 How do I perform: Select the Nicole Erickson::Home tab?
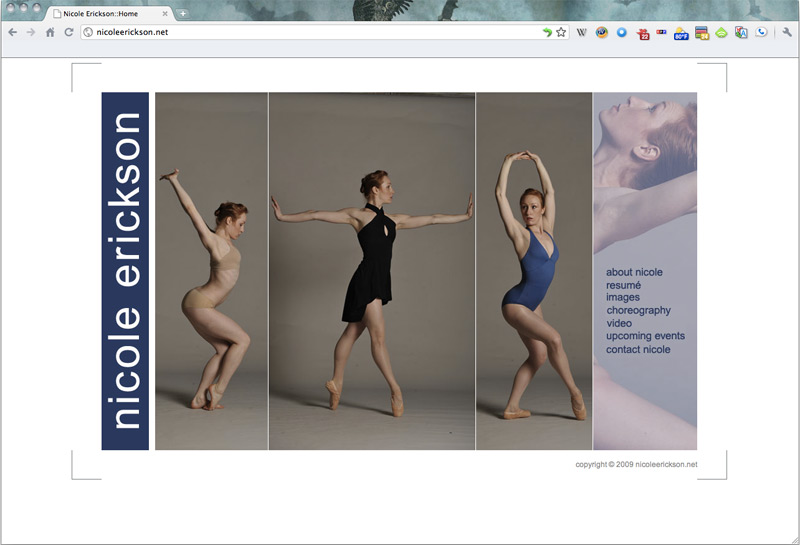click(100, 14)
